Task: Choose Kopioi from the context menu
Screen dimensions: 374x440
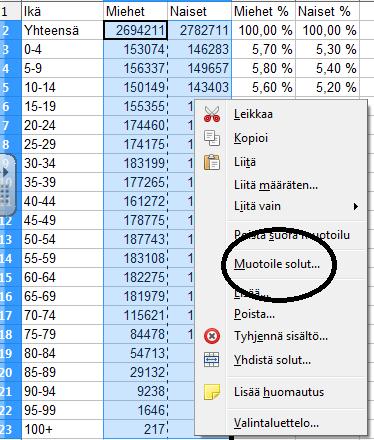Action: tap(251, 138)
